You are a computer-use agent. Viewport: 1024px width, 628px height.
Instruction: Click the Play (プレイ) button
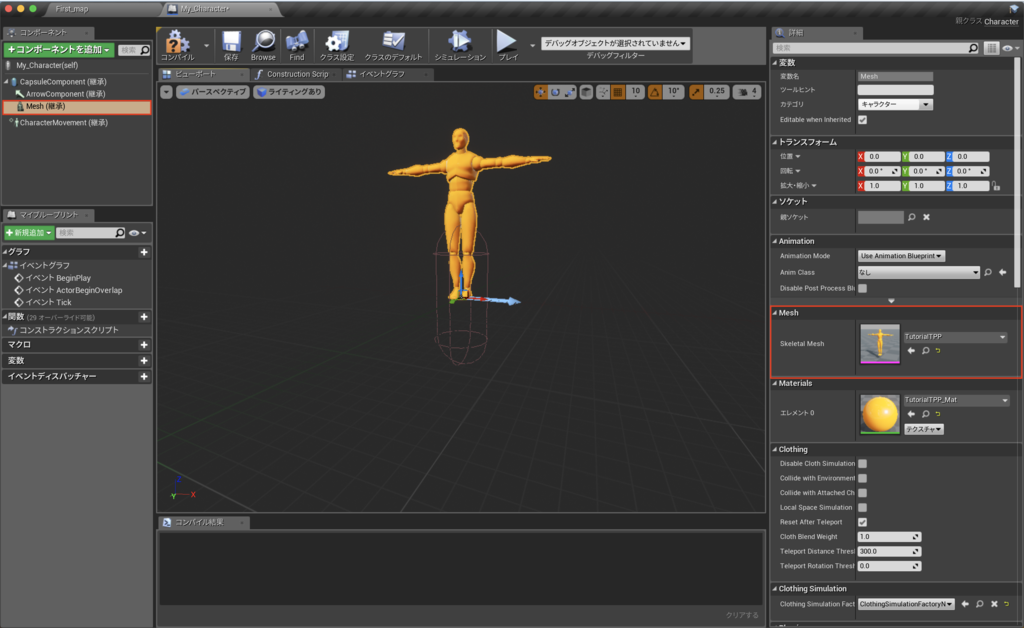[x=507, y=44]
